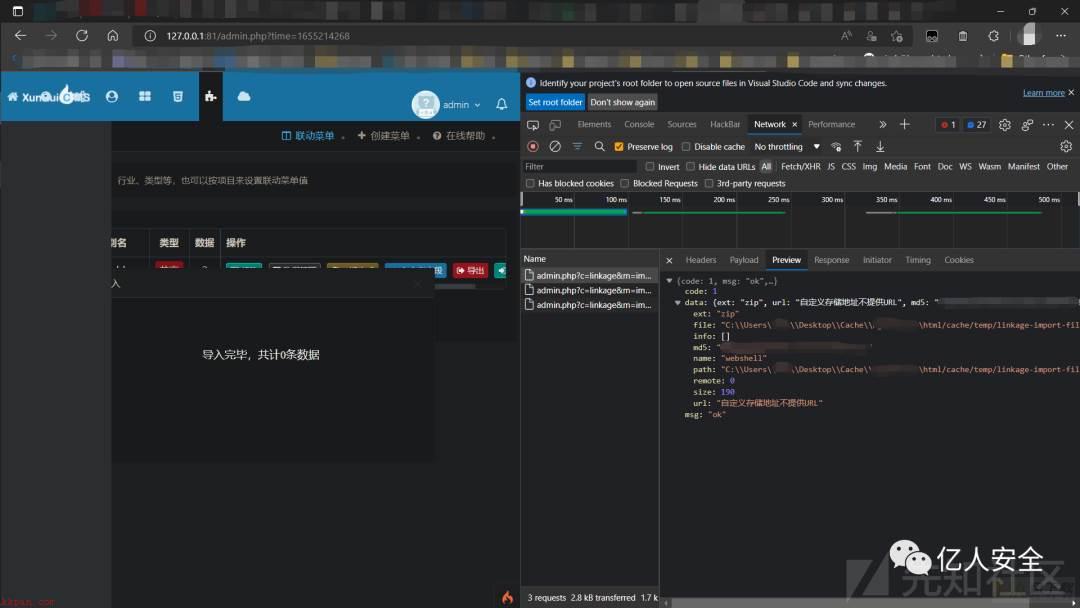The height and width of the screenshot is (608, 1080).
Task: Click Read Aloud icon in address bar
Action: (847, 35)
